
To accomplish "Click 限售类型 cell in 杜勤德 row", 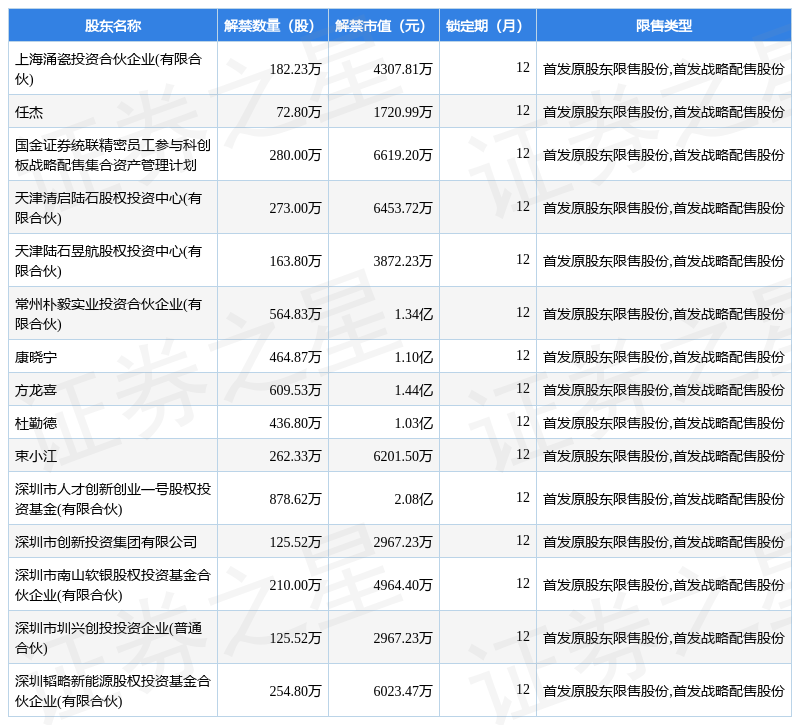I will coord(664,423).
